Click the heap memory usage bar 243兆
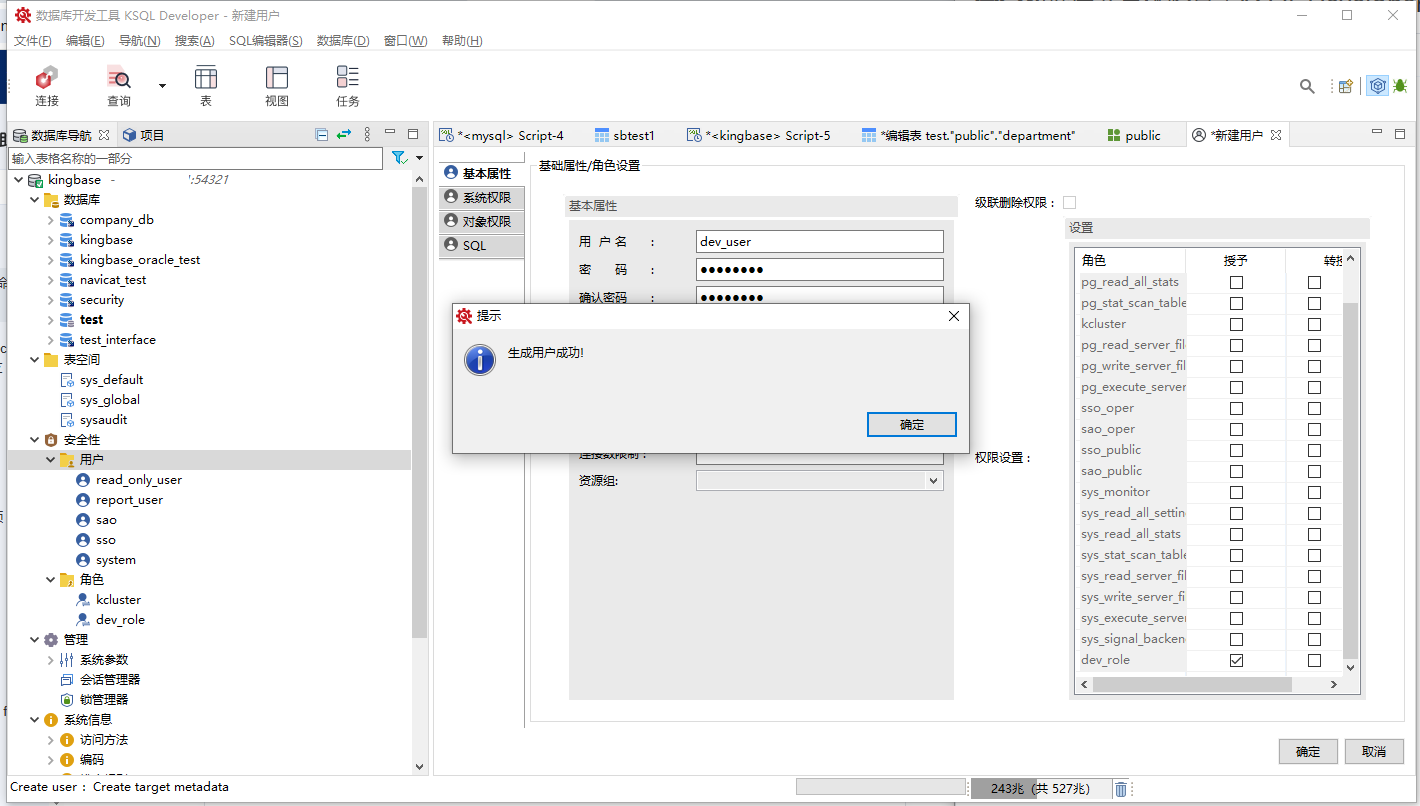Viewport: 1420px width, 806px height. coord(1040,788)
